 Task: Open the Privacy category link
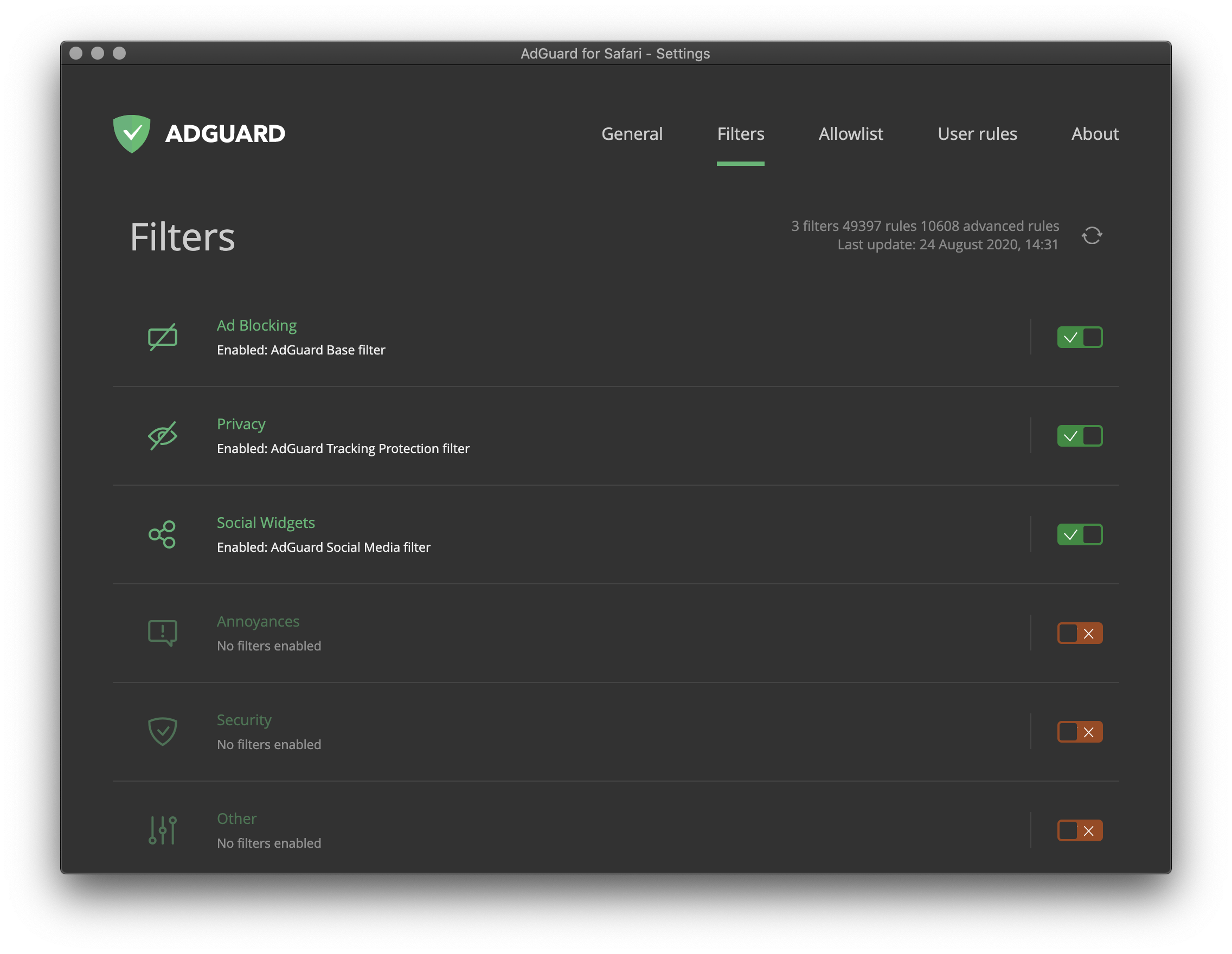tap(241, 424)
